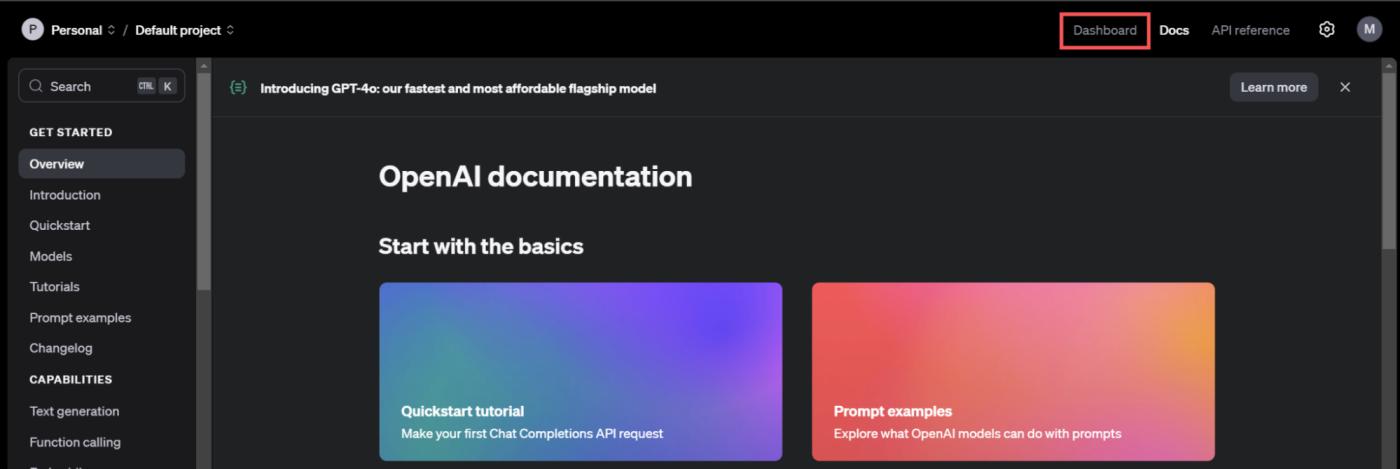
Task: Click the CAPABILITIES section label
Action: pyautogui.click(x=71, y=379)
